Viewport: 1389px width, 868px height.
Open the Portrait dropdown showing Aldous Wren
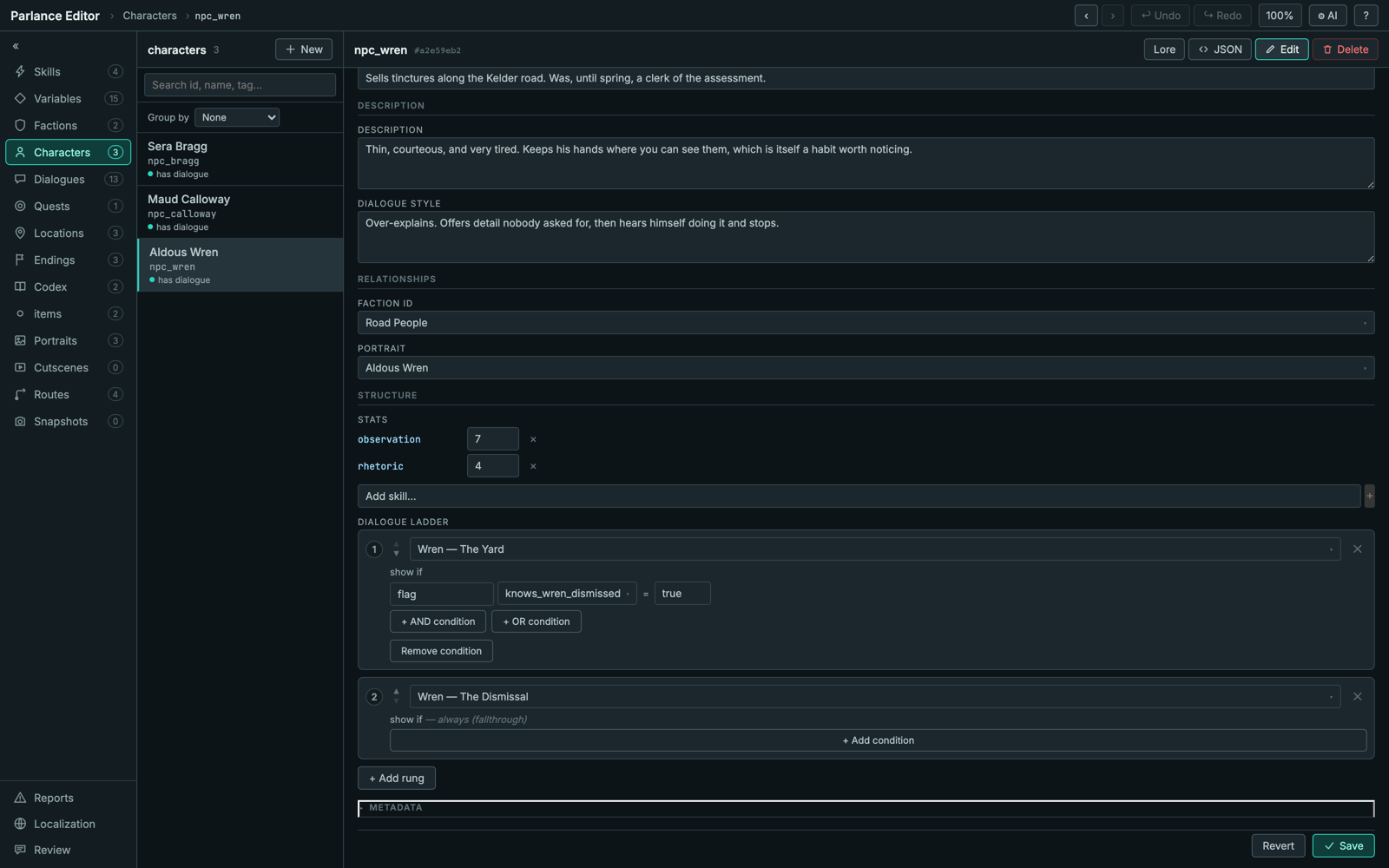(866, 368)
